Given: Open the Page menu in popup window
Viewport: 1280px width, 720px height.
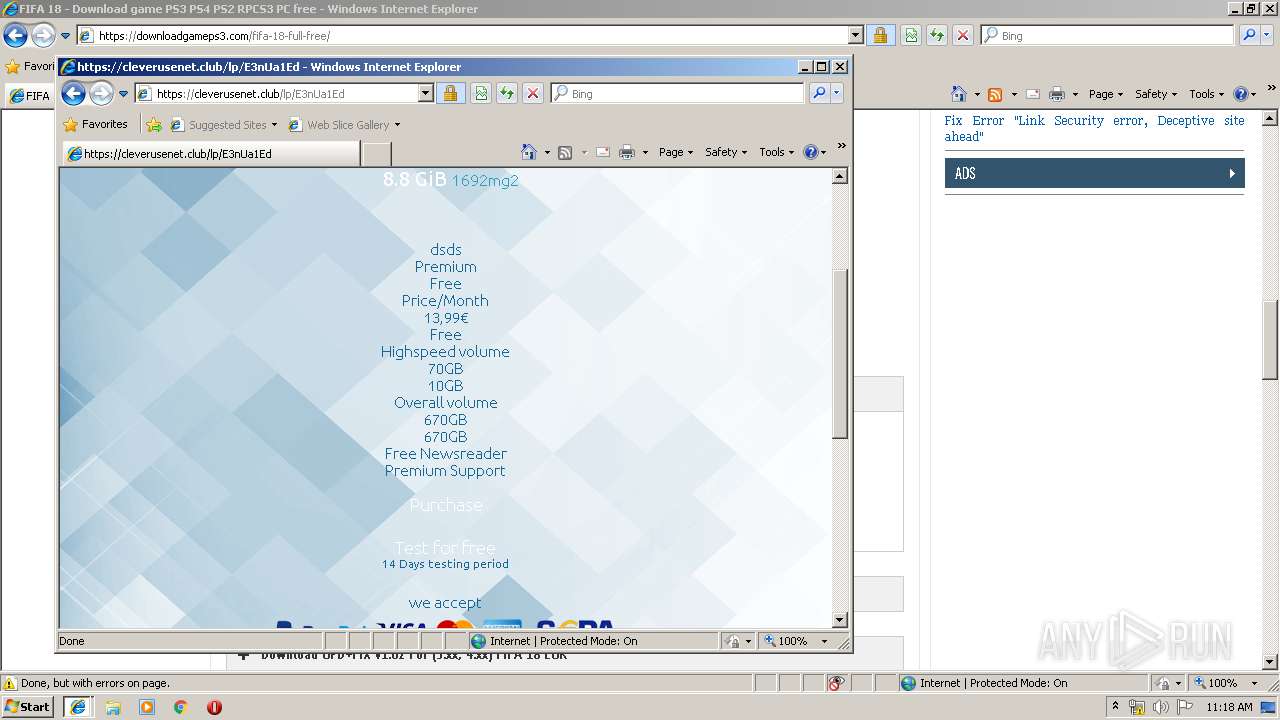Looking at the screenshot, I should coord(676,152).
